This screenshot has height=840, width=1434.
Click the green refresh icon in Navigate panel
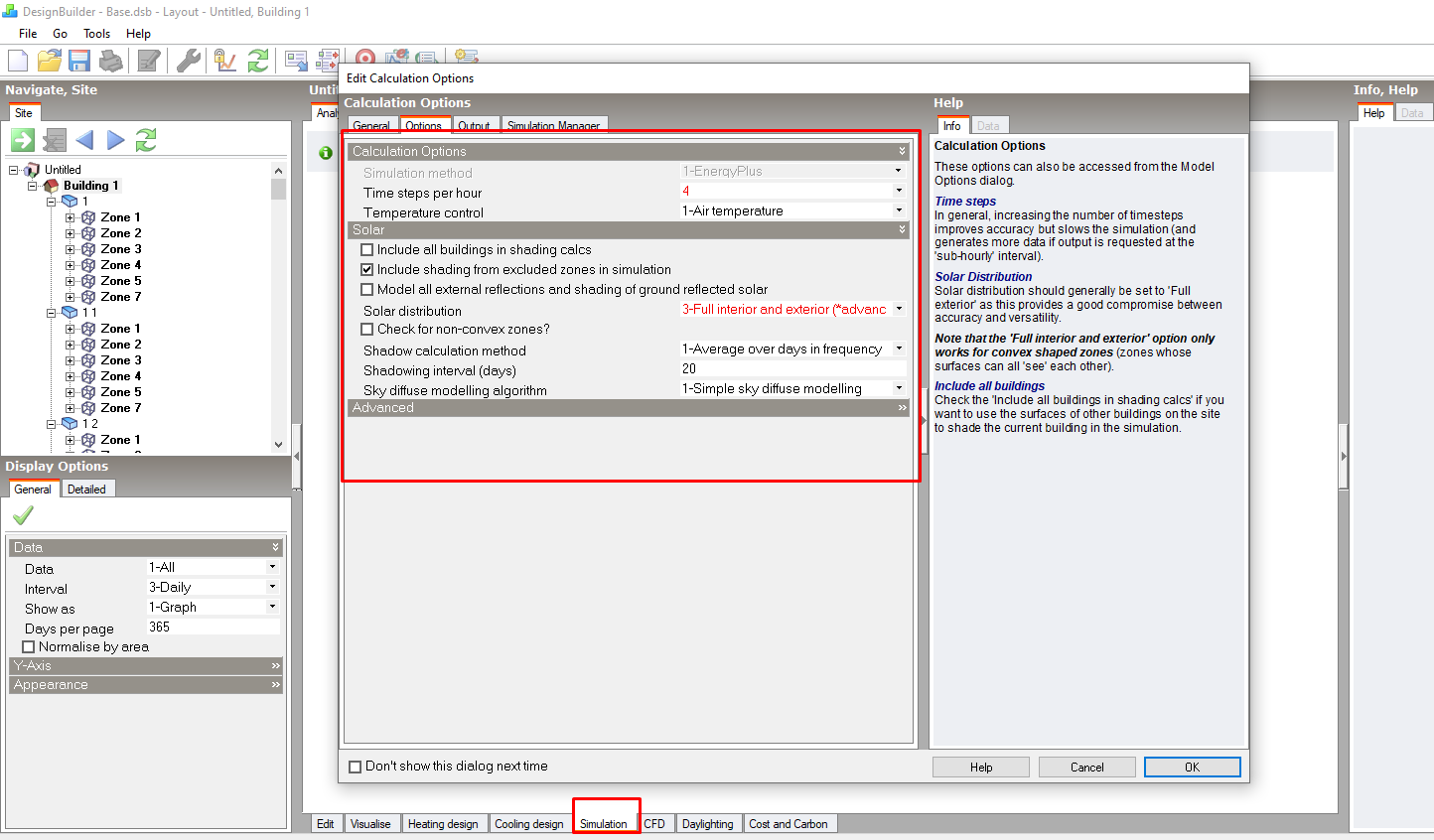[146, 140]
